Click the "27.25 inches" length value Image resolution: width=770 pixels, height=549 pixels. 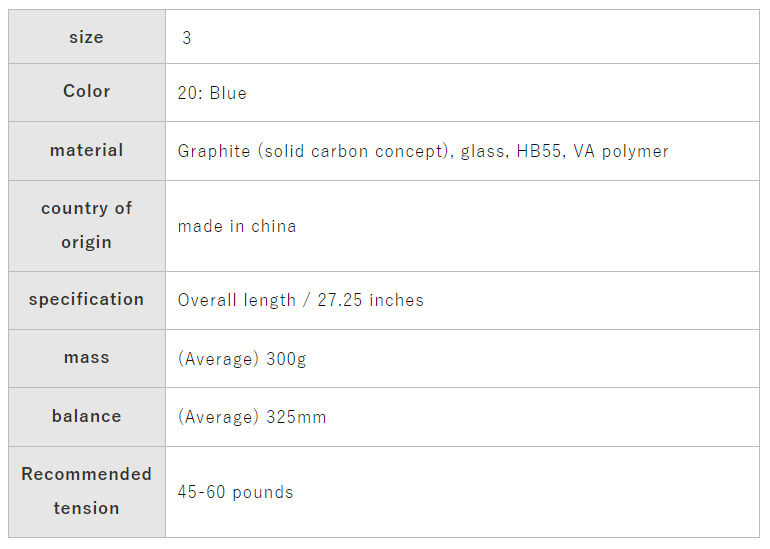[370, 300]
